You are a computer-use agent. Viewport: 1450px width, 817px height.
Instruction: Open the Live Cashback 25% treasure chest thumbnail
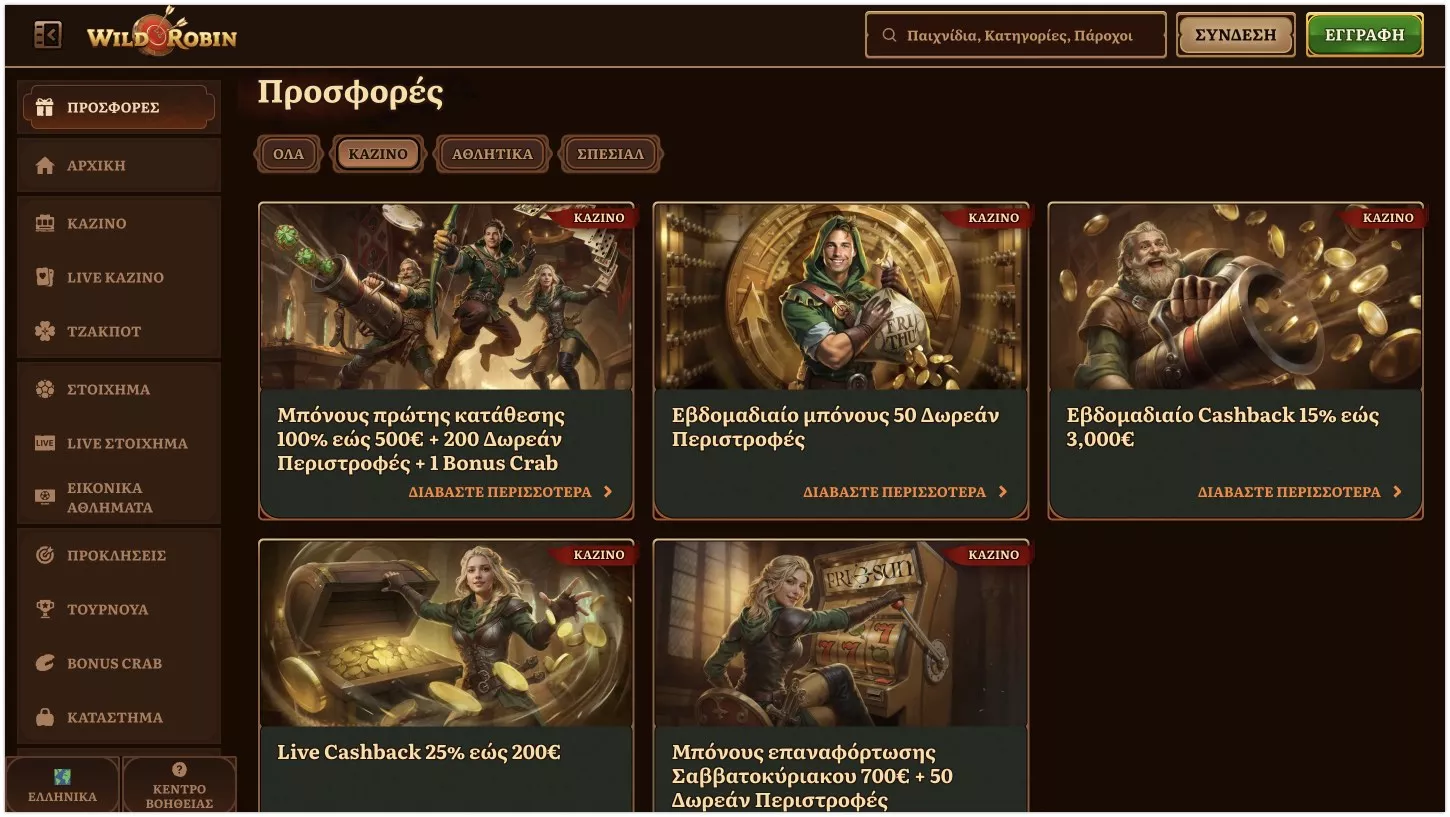(x=446, y=634)
